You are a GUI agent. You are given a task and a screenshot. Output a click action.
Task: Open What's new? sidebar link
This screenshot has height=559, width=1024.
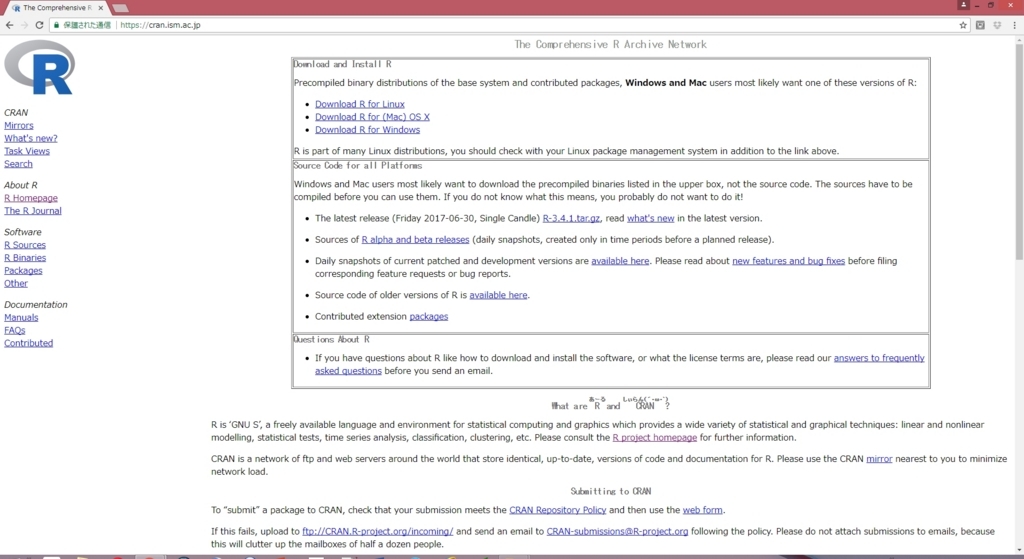[x=31, y=138]
